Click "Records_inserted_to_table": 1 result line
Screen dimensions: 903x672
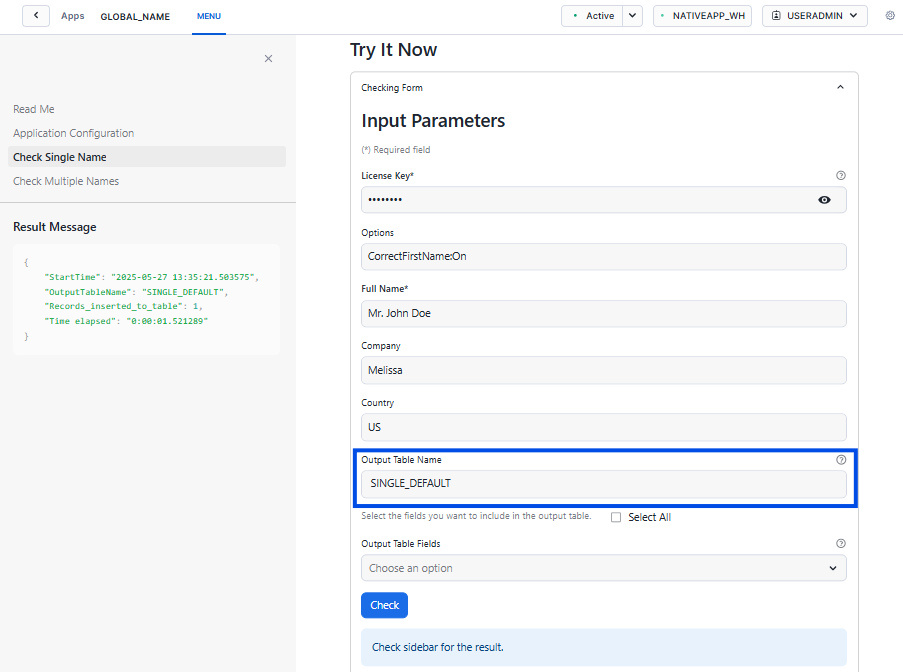coord(123,306)
